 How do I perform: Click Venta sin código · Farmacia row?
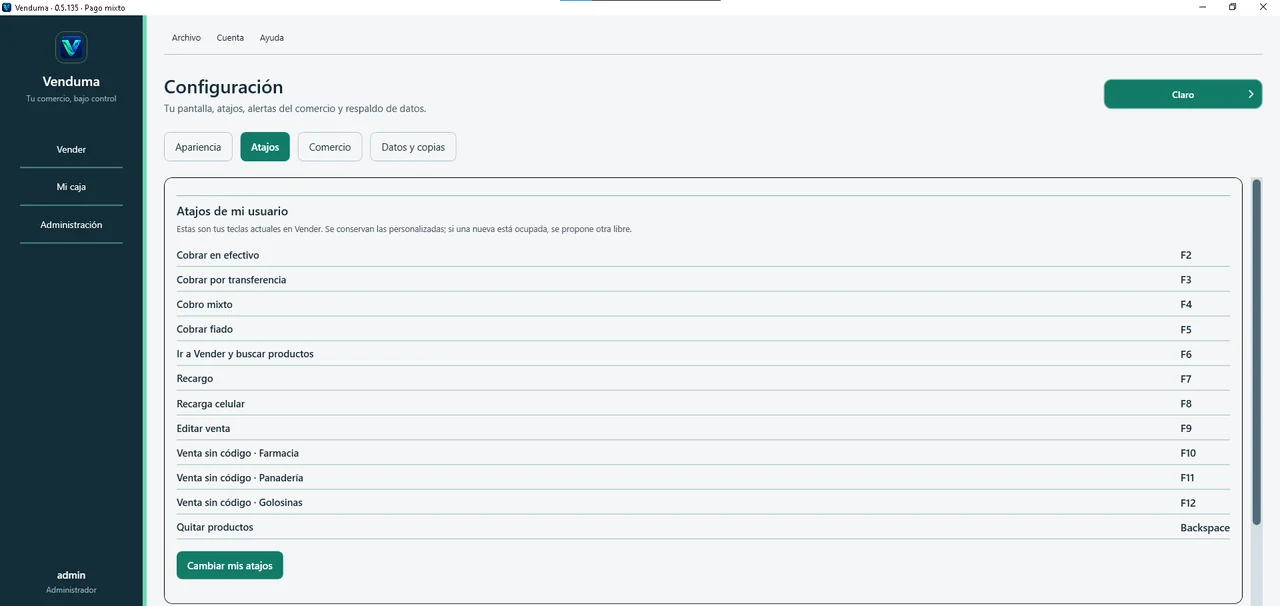coord(703,453)
